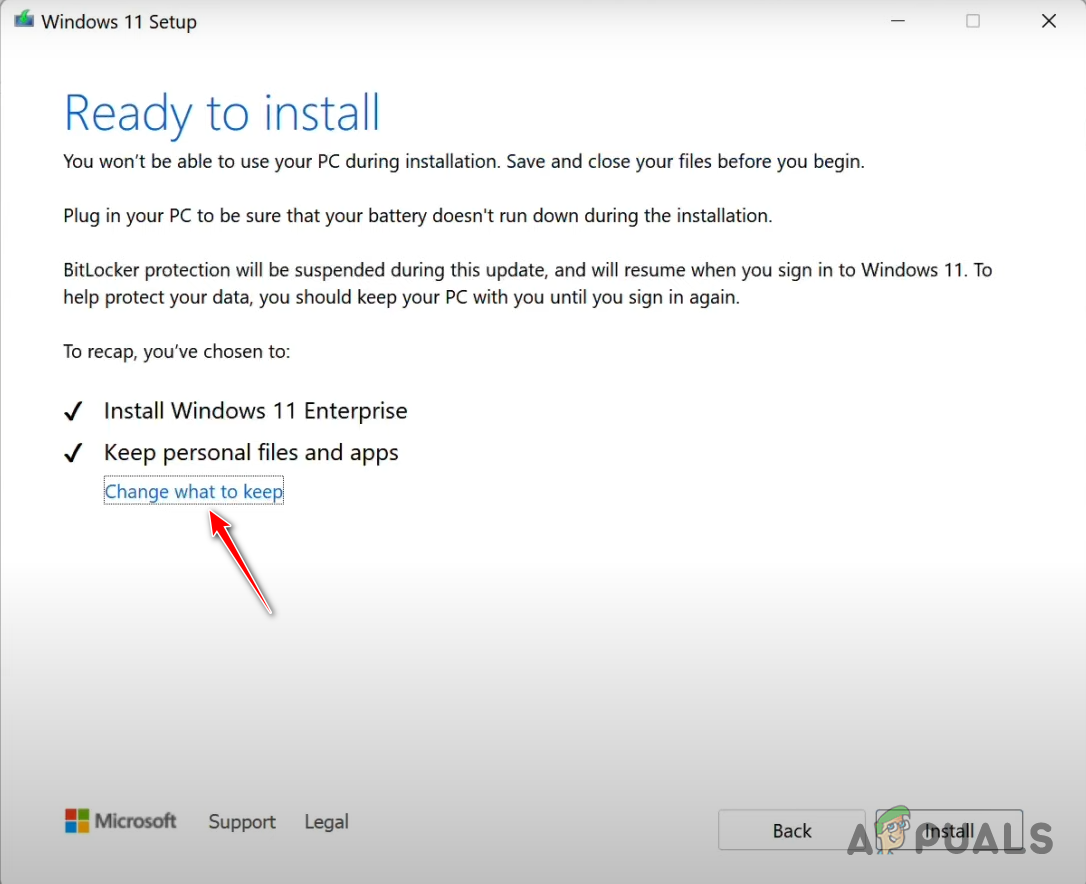Click the Ready to install heading
The width and height of the screenshot is (1086, 884).
click(x=222, y=113)
